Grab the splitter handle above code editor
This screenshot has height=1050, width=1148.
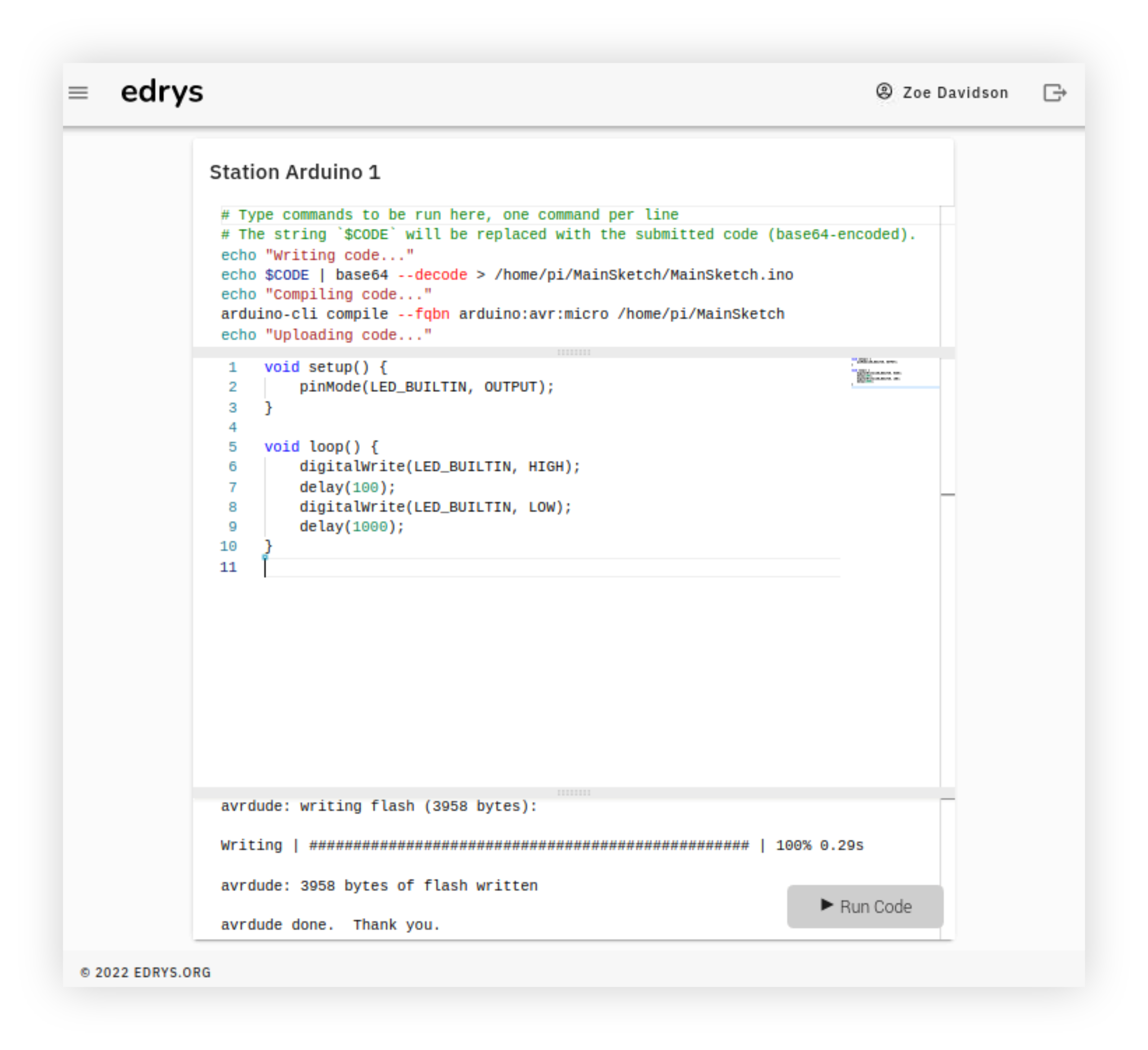[x=574, y=352]
